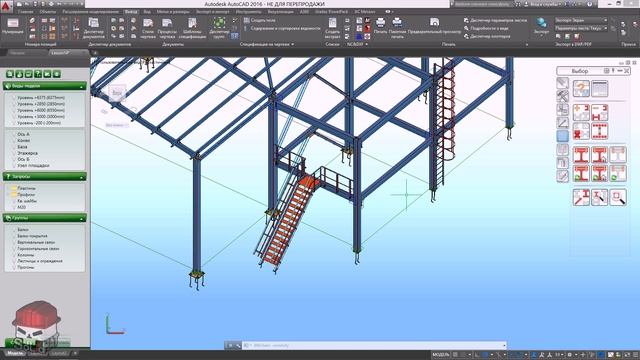Switch to the Расширенное моделирование tab
Image resolution: width=640 pixels, height=360 pixels.
point(91,12)
